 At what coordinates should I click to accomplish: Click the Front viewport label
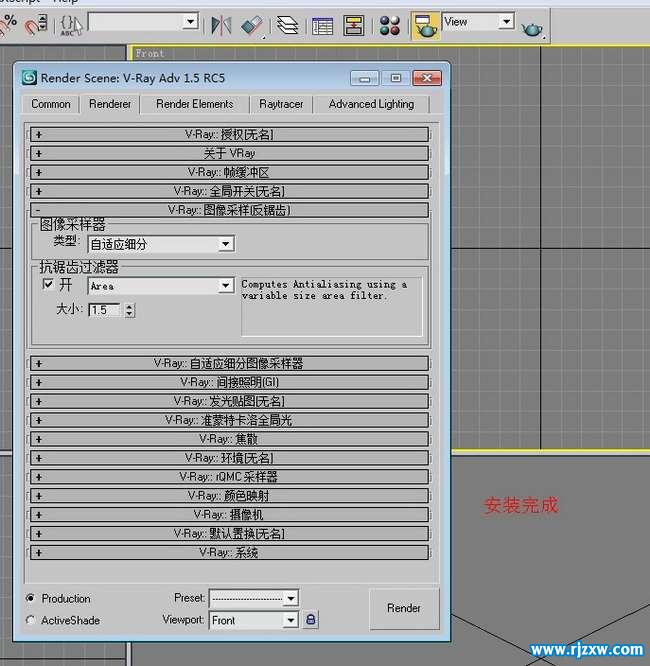pyautogui.click(x=150, y=54)
